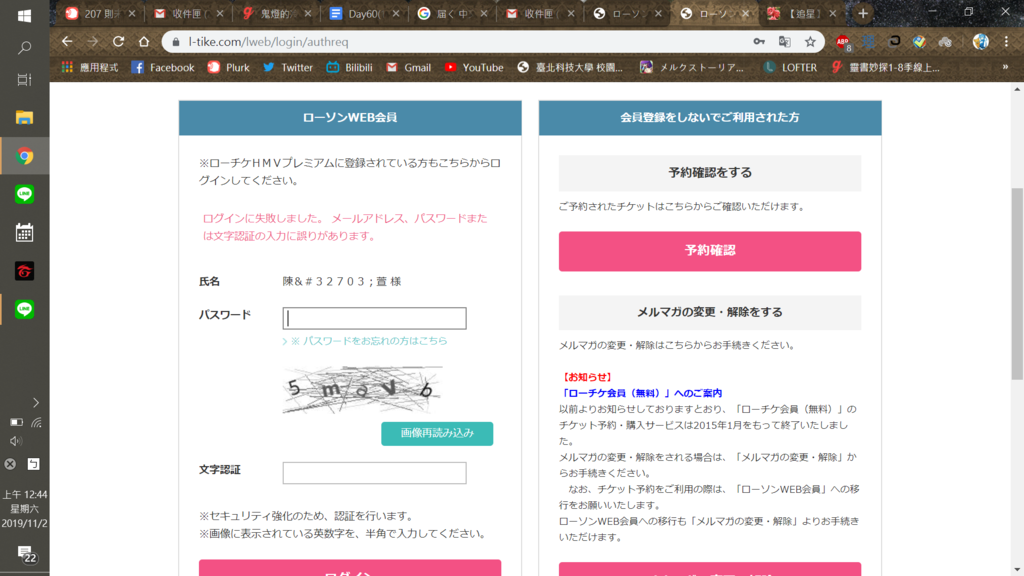Close the Day60 tab
Viewport: 1024px width, 576px height.
pos(395,14)
